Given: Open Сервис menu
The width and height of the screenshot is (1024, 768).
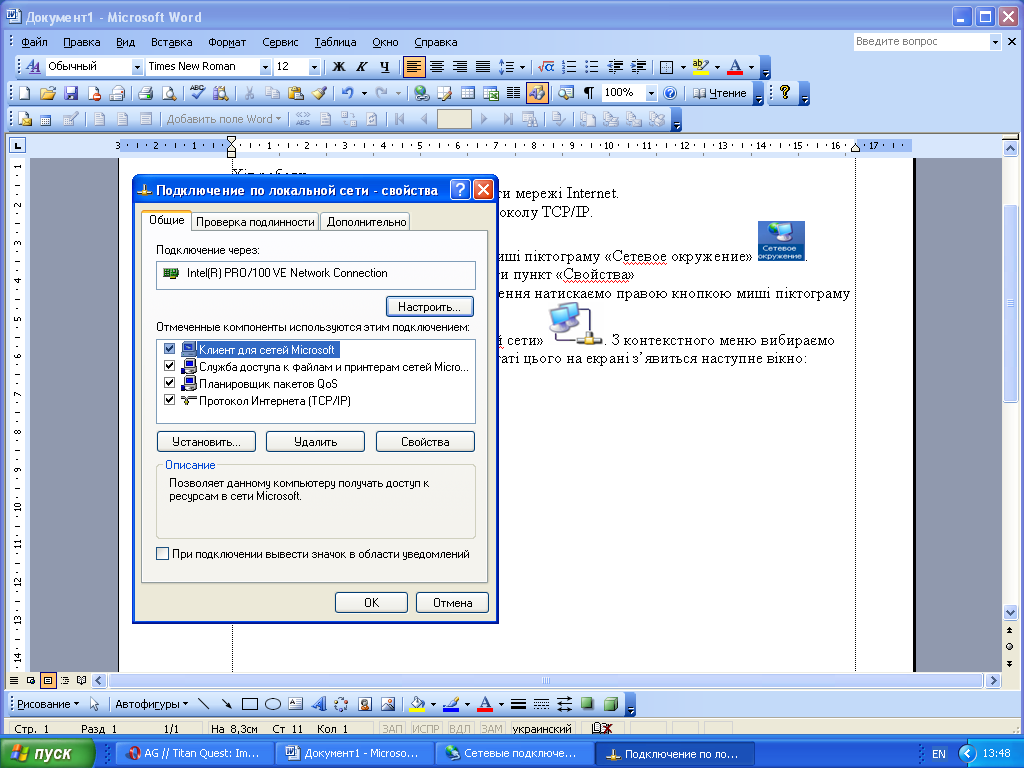Looking at the screenshot, I should pos(280,42).
